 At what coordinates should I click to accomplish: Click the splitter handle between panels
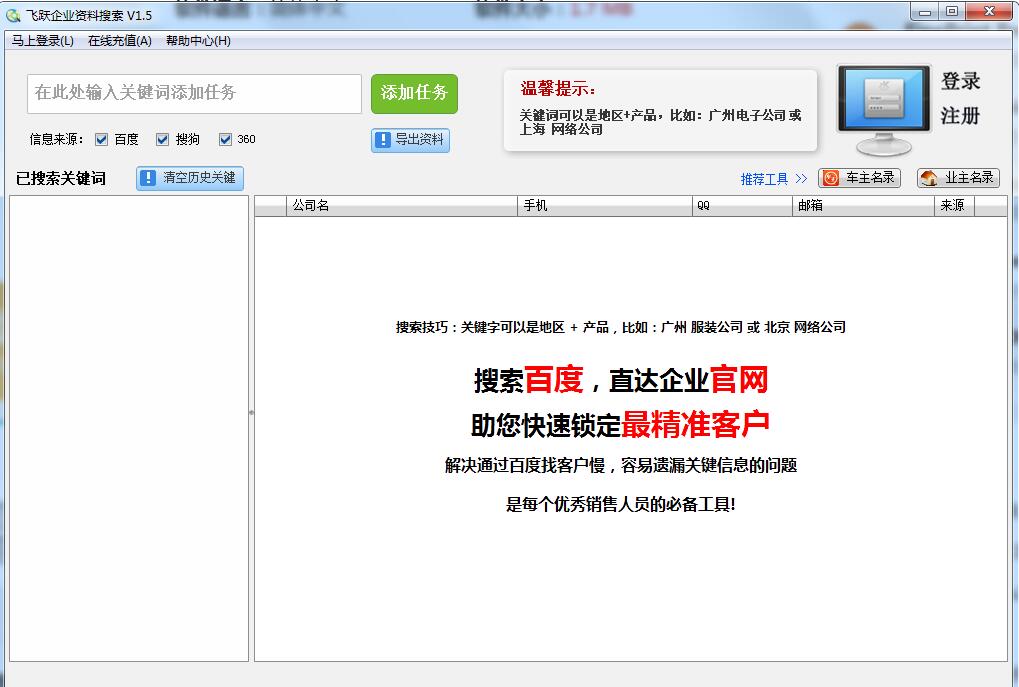[251, 412]
